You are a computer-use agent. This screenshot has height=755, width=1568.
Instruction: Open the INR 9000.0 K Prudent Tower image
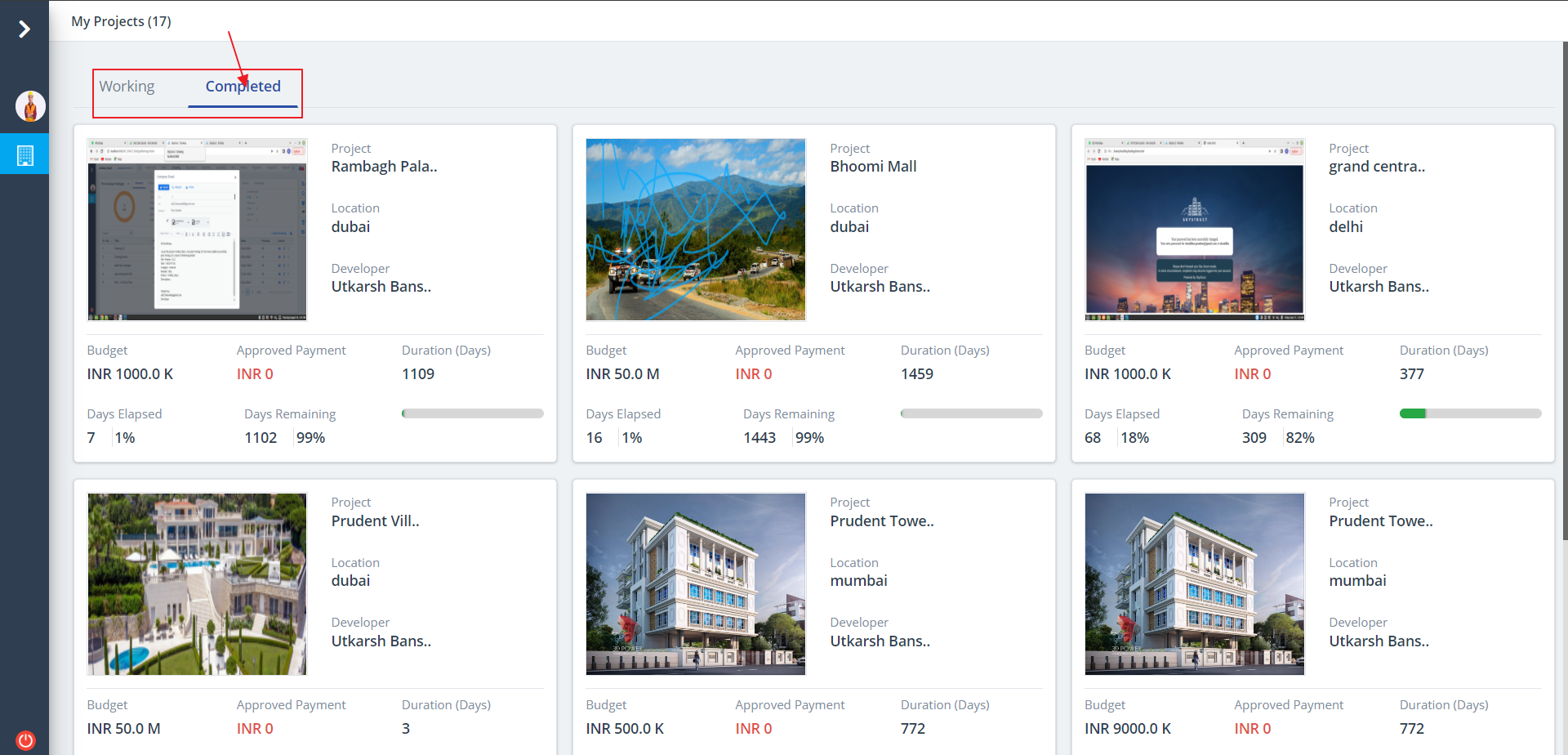[x=1194, y=583]
